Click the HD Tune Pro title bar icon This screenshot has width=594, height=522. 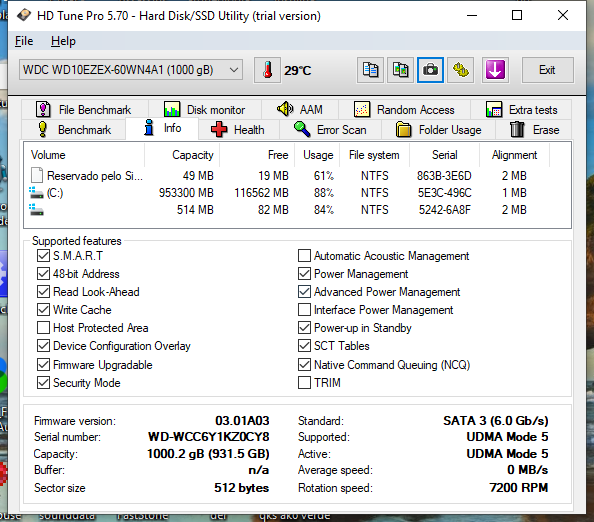click(x=24, y=16)
